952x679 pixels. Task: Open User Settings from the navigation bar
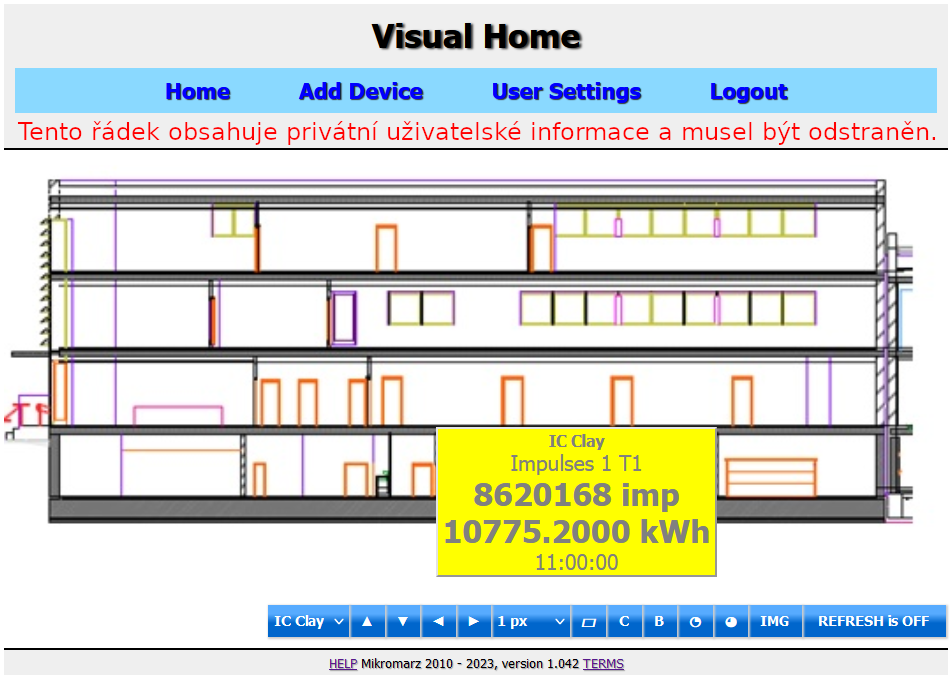tap(566, 92)
